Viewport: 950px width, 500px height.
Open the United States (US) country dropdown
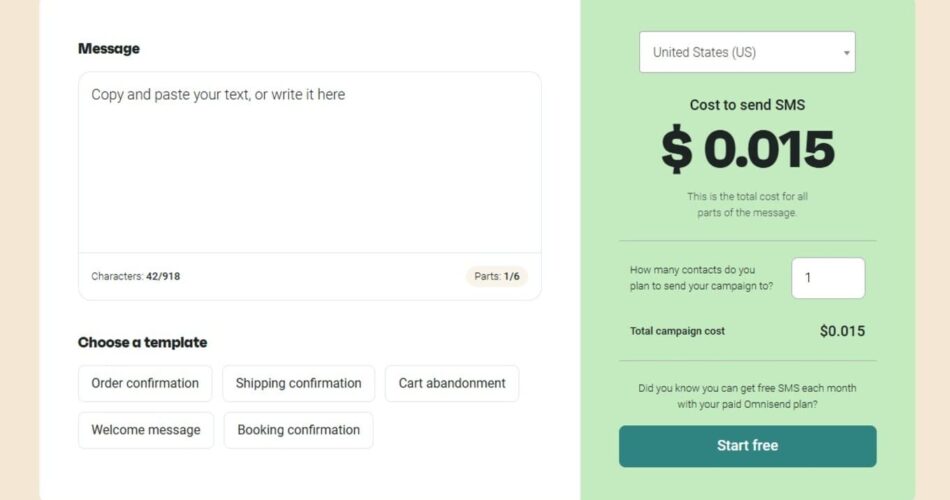[747, 52]
